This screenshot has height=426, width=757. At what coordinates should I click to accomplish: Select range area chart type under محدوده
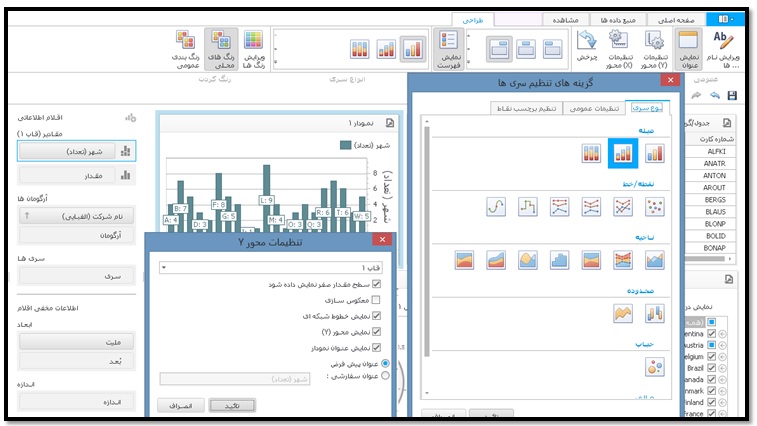point(623,313)
